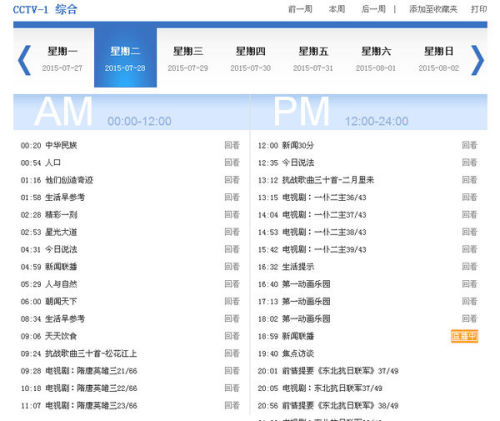Screen dimensions: 500x421
Task: Click program title 星光大道 at 02:53
Action: click(61, 232)
